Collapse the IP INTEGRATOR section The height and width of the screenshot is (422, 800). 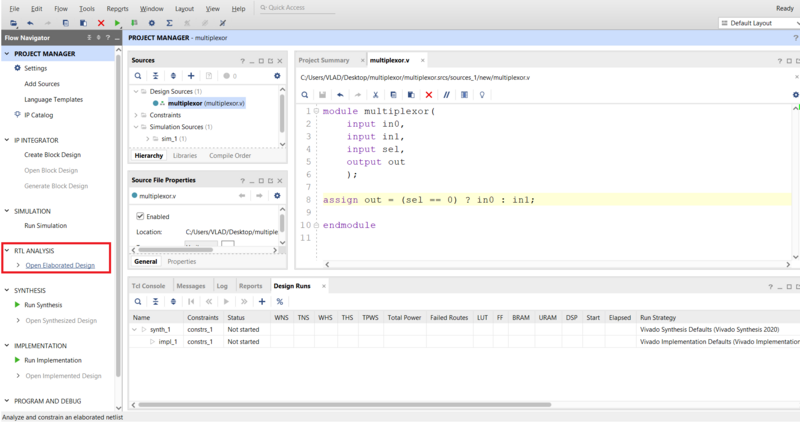(x=7, y=140)
